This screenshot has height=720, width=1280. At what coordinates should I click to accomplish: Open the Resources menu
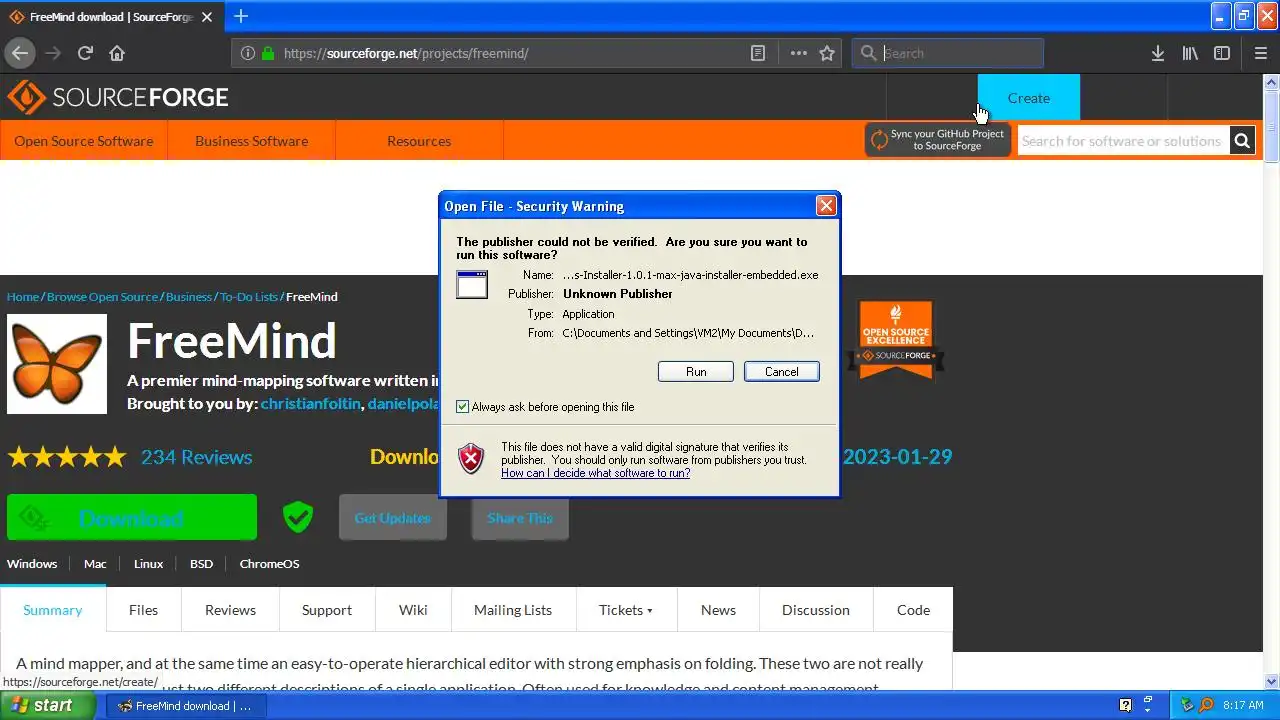[419, 141]
